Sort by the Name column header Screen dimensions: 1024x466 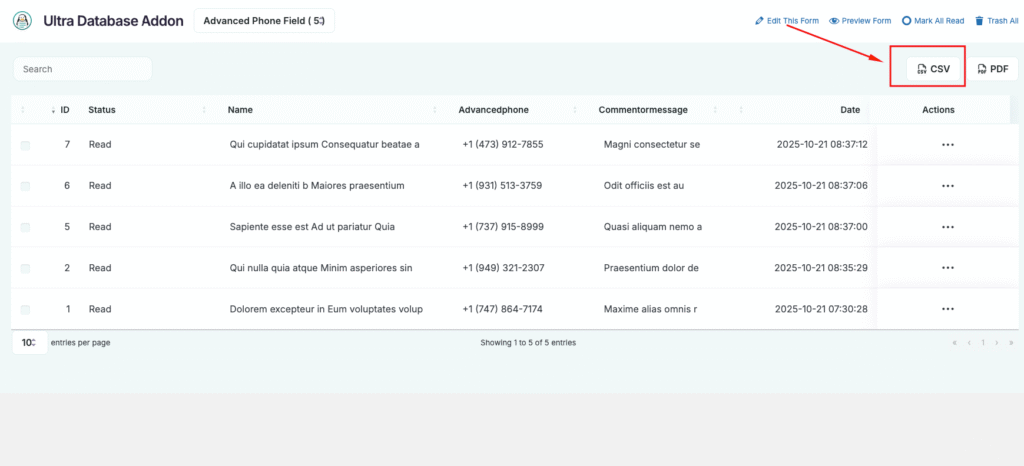[240, 110]
